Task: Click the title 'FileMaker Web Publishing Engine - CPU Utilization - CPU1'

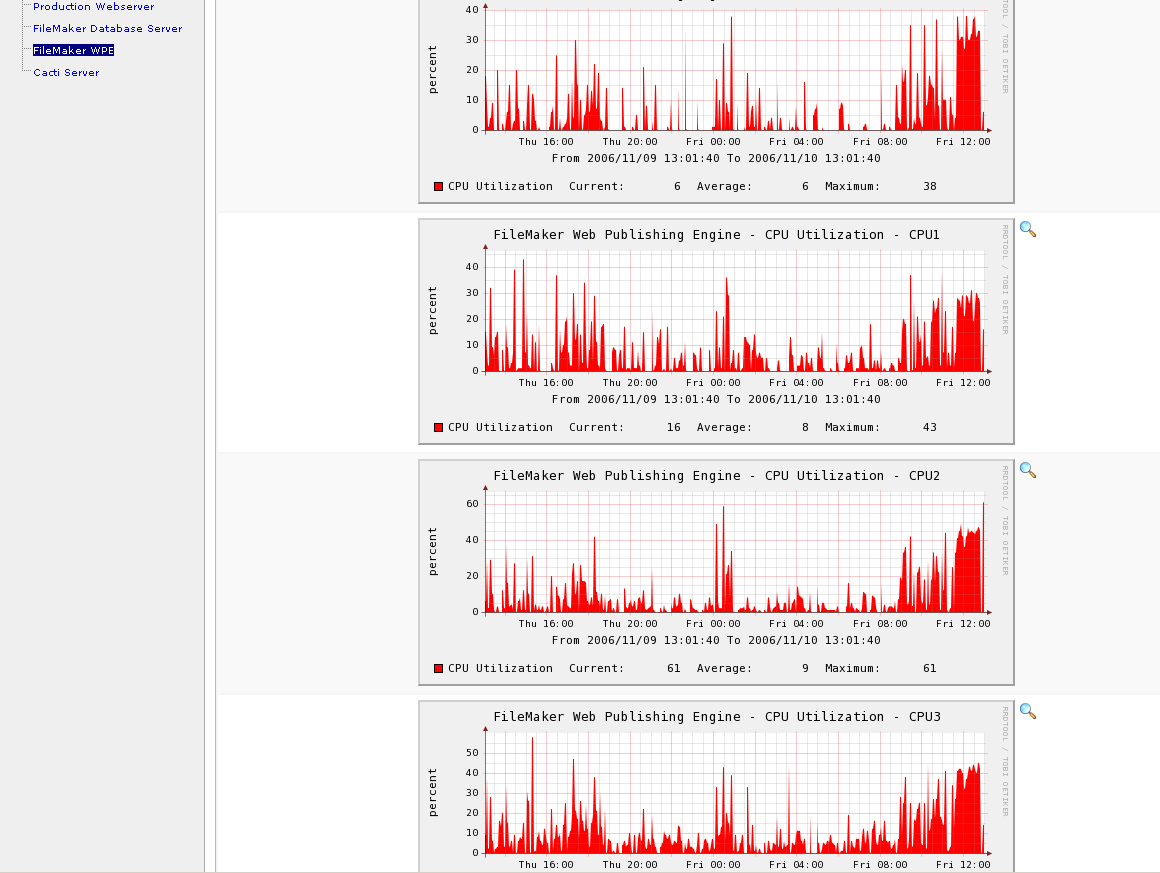Action: 716,235
